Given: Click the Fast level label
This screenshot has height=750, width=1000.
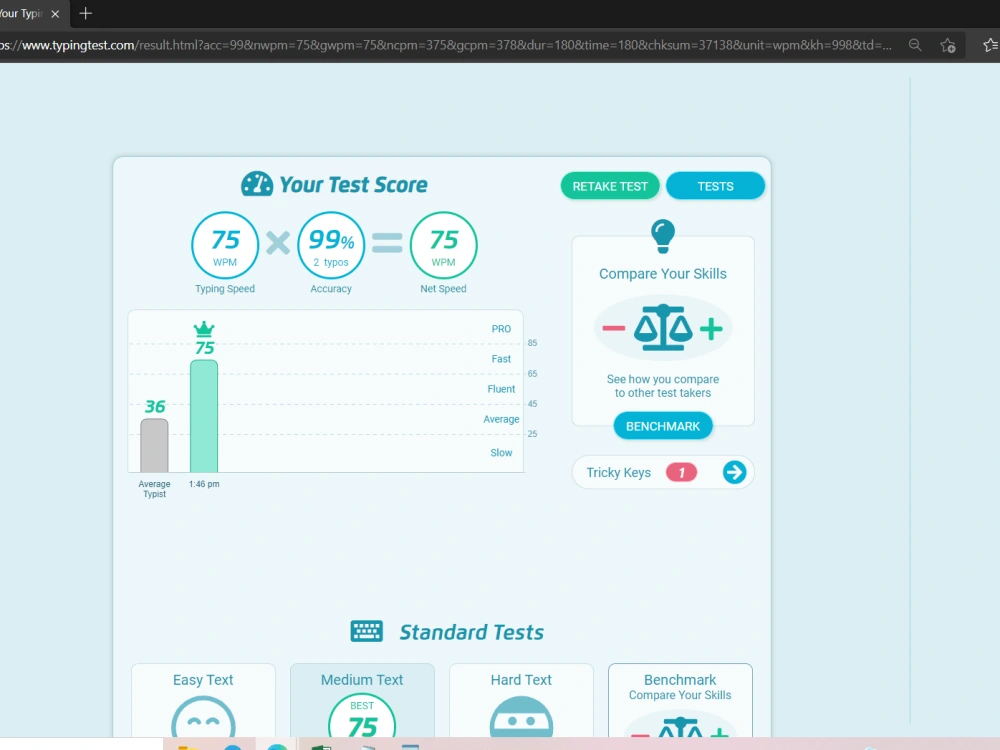Looking at the screenshot, I should (501, 359).
